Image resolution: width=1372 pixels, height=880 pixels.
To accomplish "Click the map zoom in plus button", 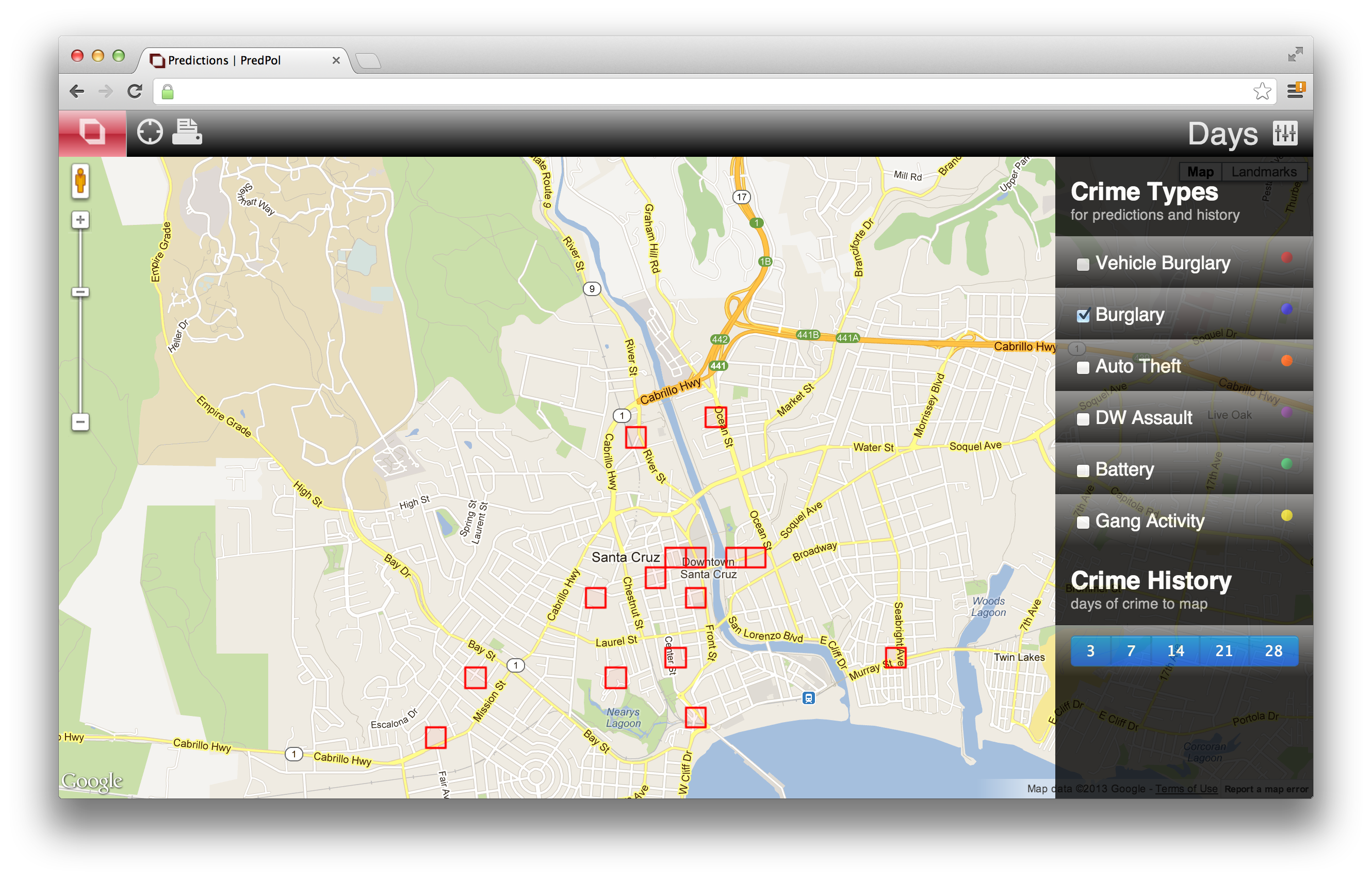I will pyautogui.click(x=80, y=220).
